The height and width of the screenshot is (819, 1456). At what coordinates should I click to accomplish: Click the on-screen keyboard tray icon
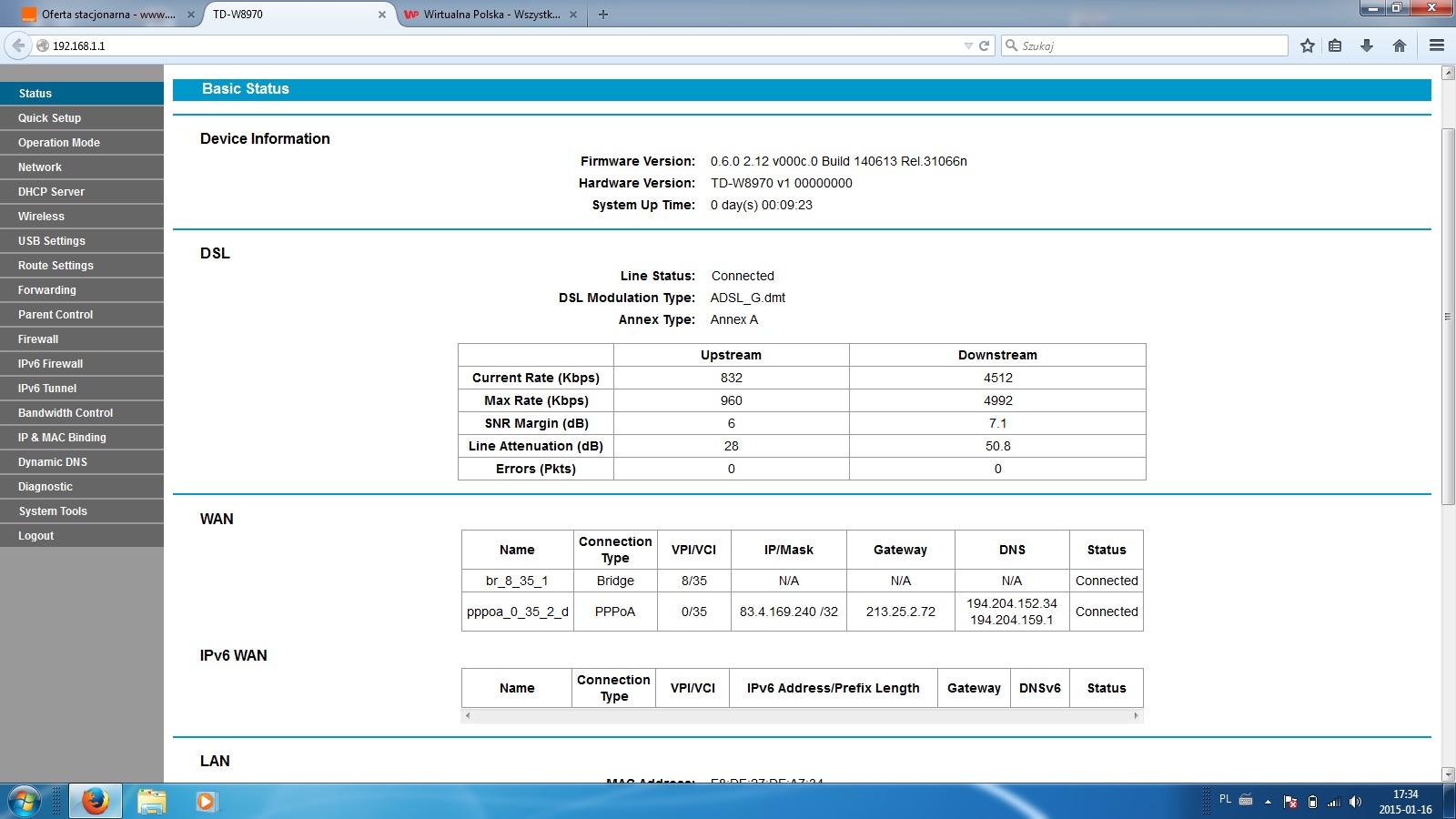pyautogui.click(x=1246, y=800)
